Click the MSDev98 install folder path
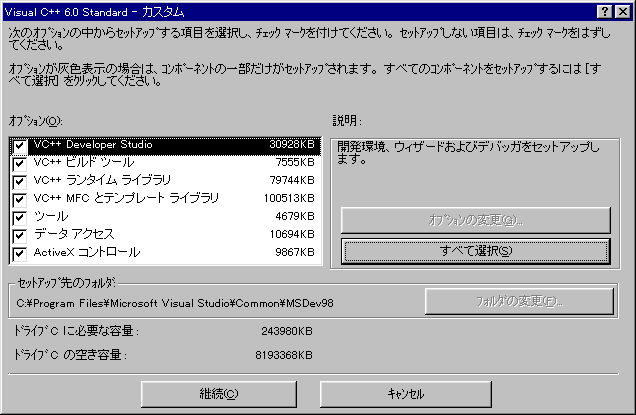The height and width of the screenshot is (415, 636). click(x=175, y=303)
